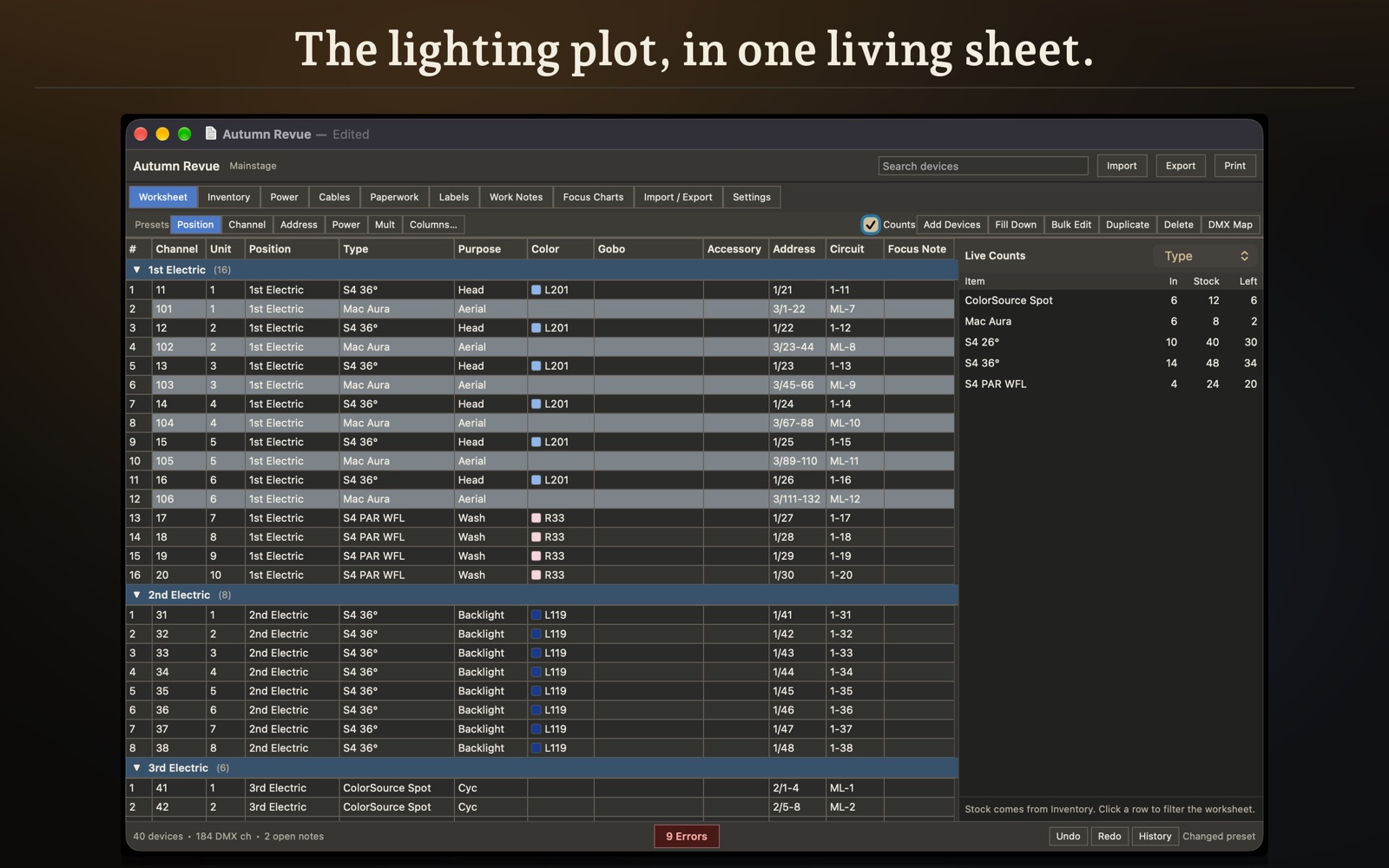This screenshot has width=1389, height=868.
Task: Click the Duplicate button
Action: [1128, 225]
